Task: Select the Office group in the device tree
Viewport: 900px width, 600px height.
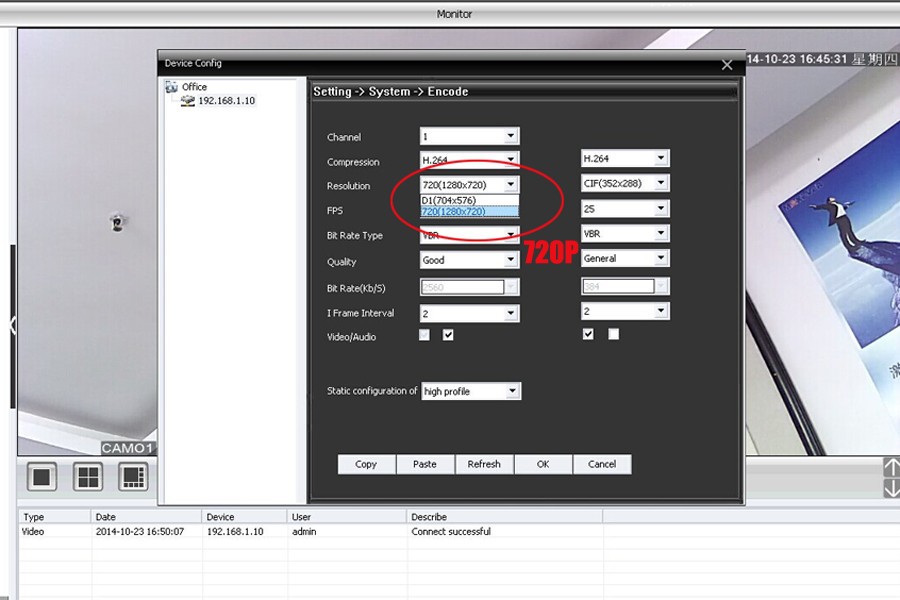Action: (x=194, y=87)
